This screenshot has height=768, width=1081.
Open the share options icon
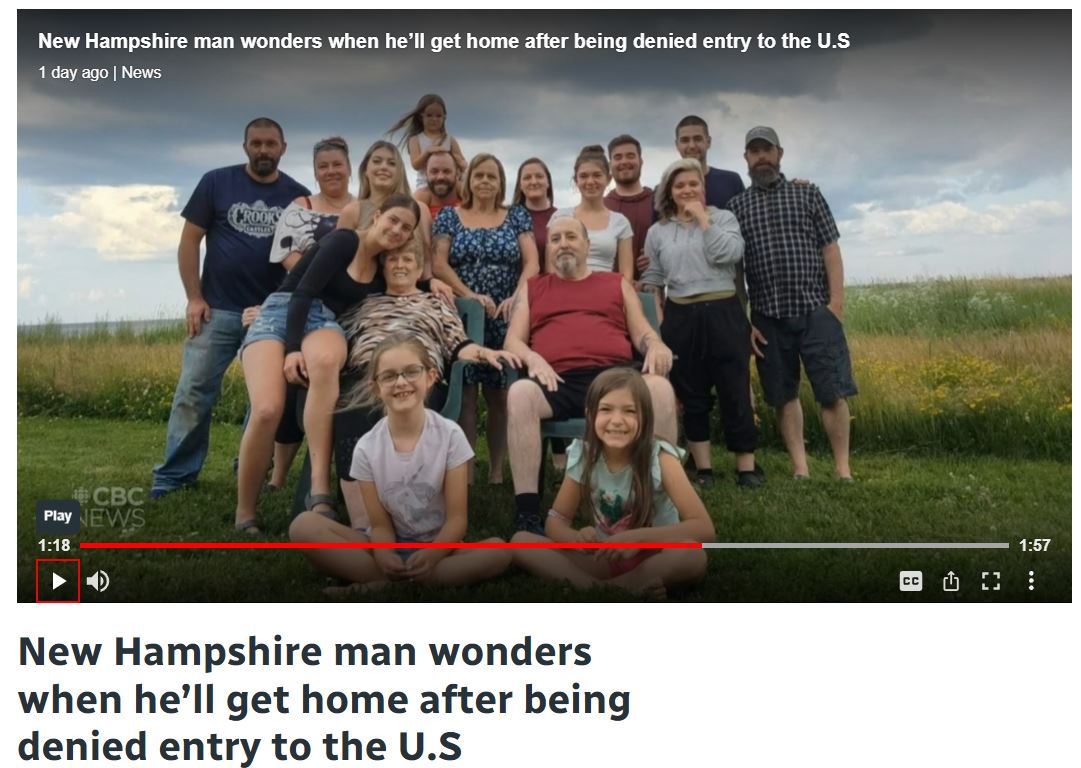coord(951,581)
